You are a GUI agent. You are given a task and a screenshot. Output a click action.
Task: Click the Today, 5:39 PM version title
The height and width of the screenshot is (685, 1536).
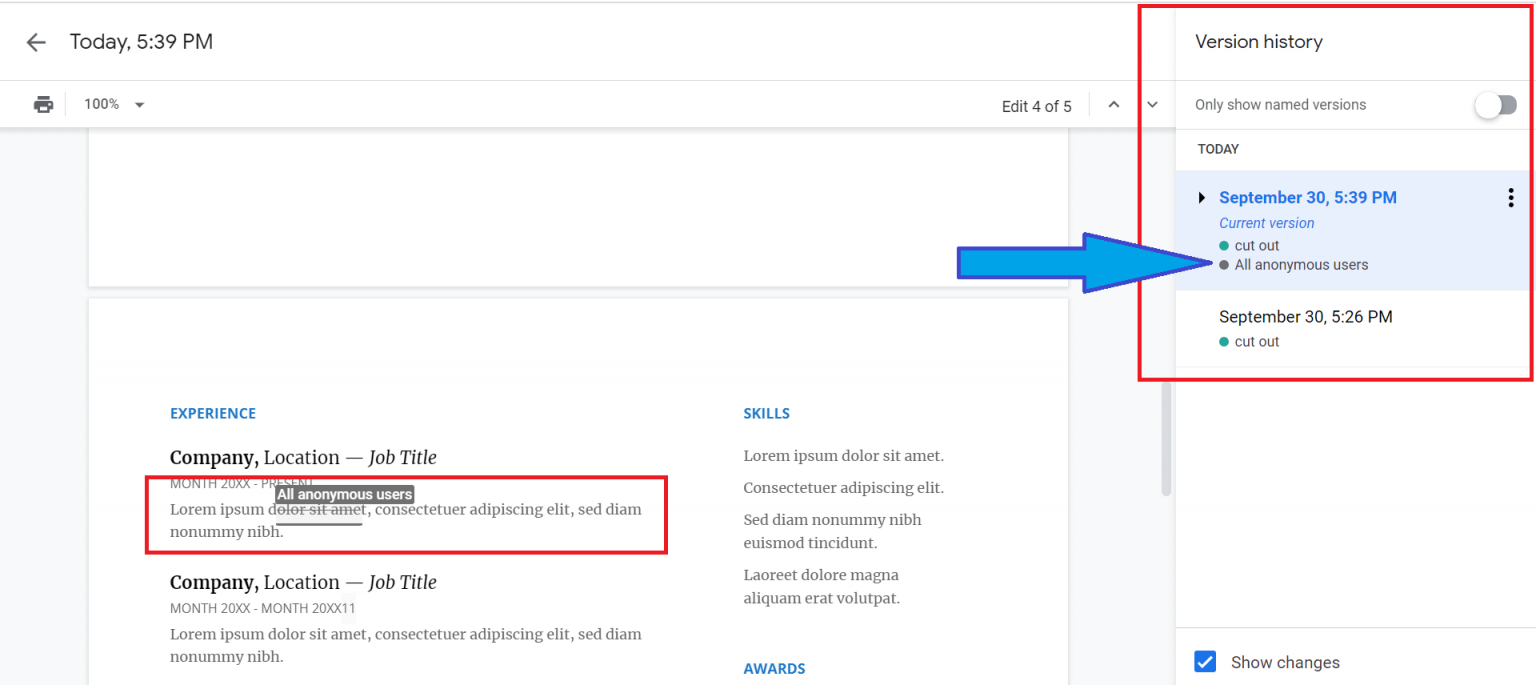click(141, 42)
